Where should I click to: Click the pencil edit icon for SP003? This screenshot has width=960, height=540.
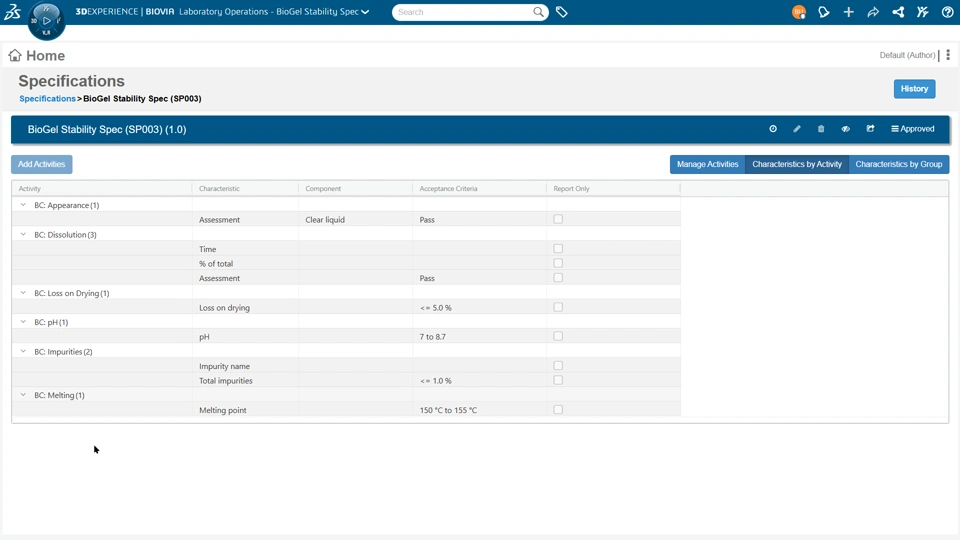coord(797,129)
